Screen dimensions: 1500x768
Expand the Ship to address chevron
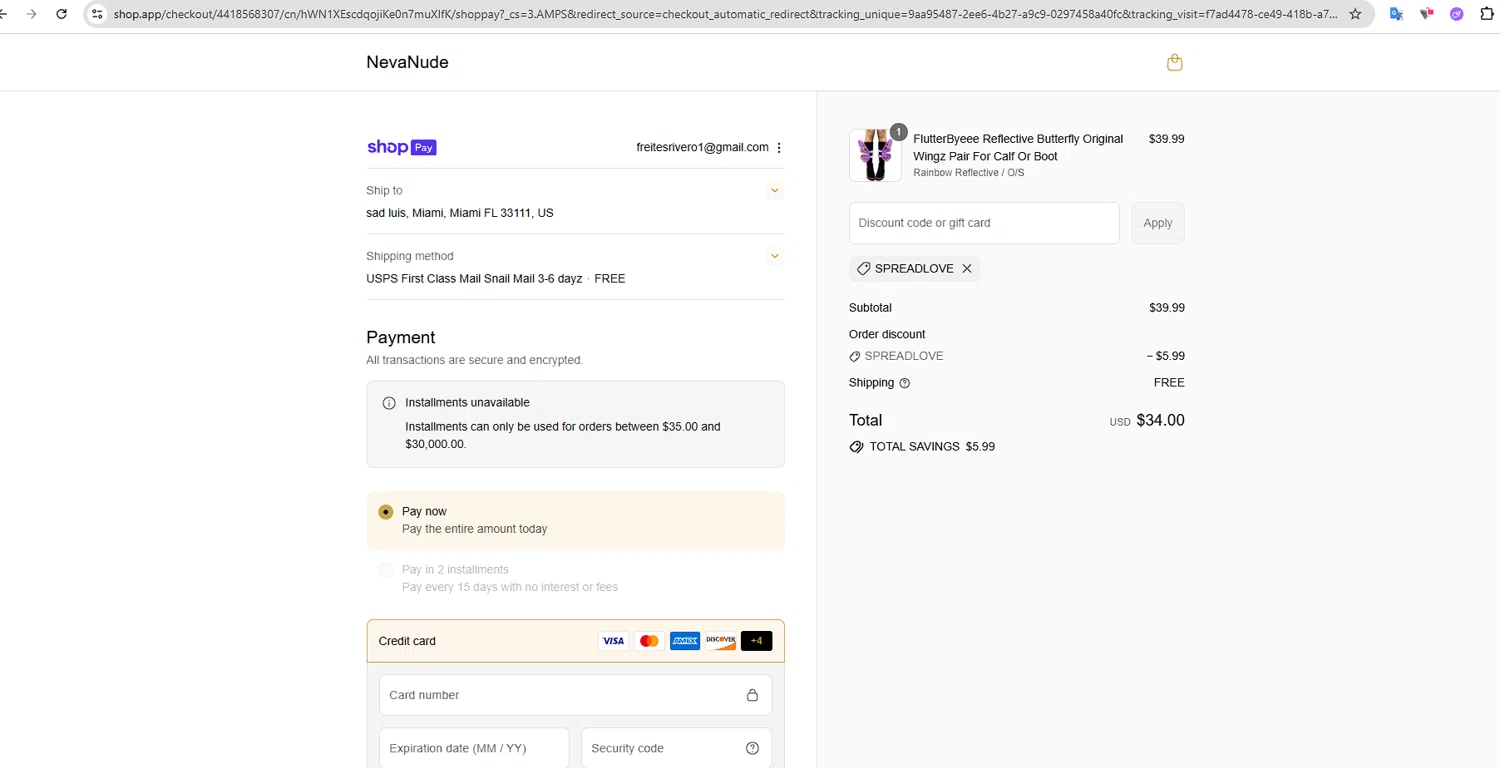(774, 190)
